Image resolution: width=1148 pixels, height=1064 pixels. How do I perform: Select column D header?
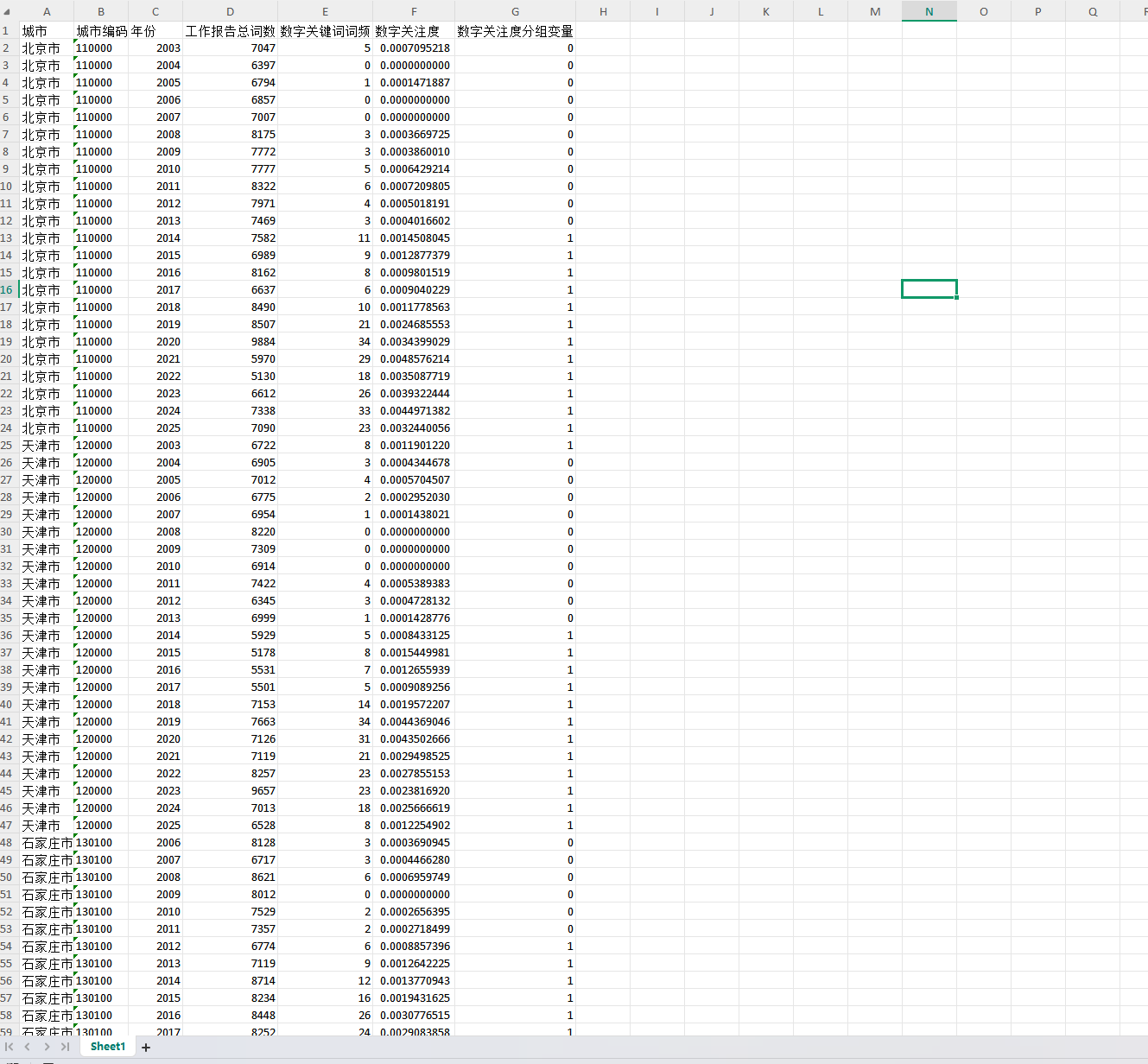click(231, 11)
